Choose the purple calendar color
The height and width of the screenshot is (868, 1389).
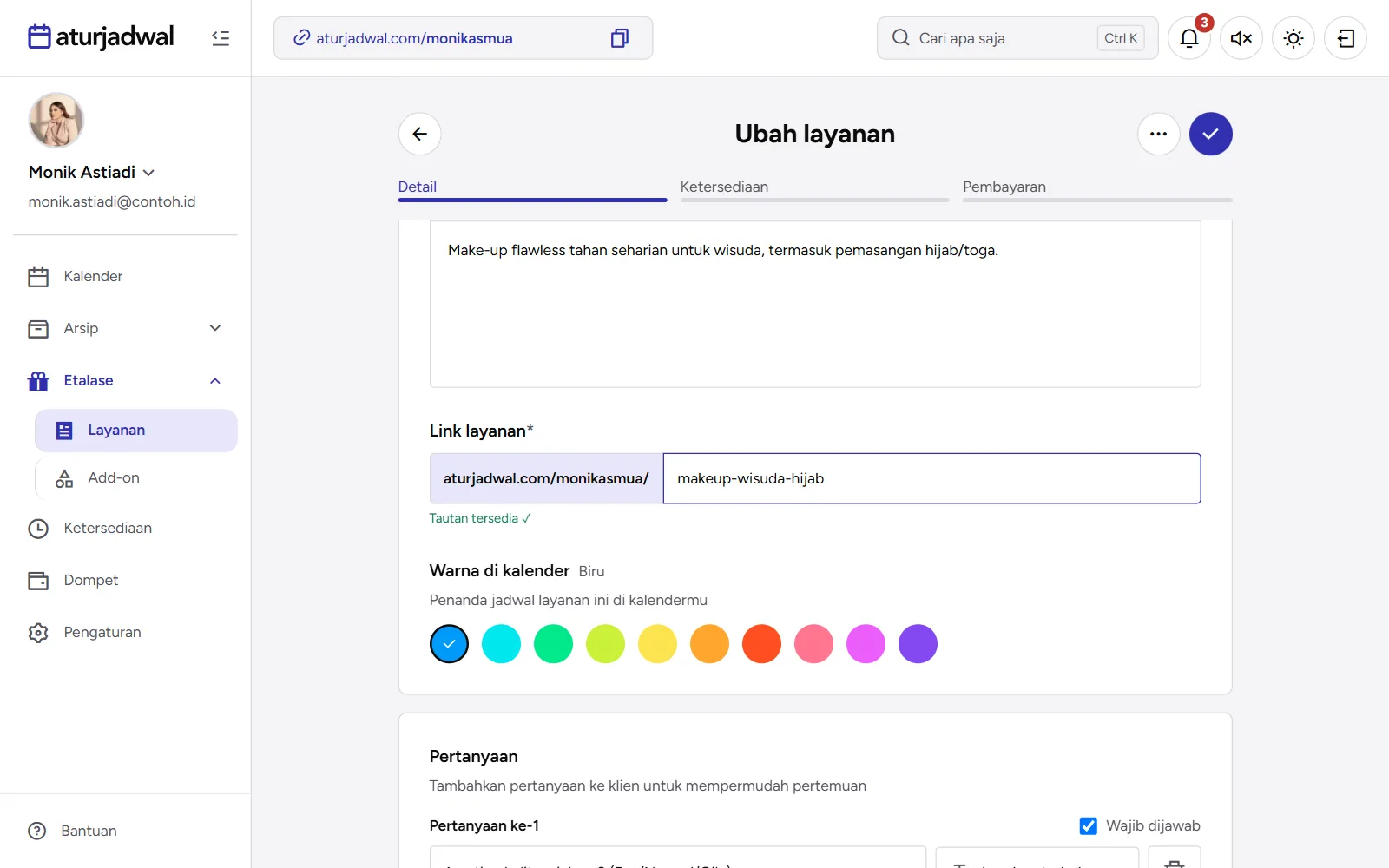coord(918,644)
